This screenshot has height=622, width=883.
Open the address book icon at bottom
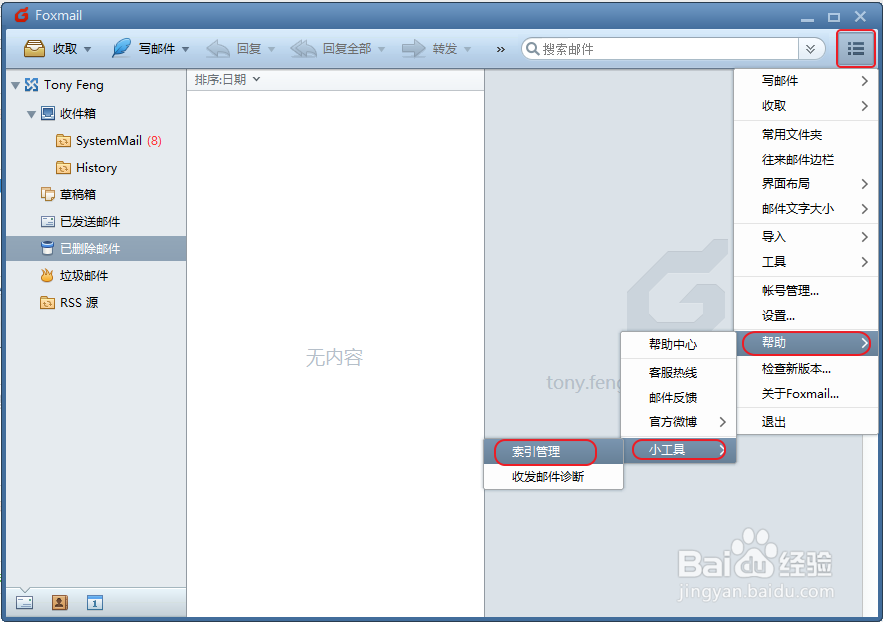point(59,603)
